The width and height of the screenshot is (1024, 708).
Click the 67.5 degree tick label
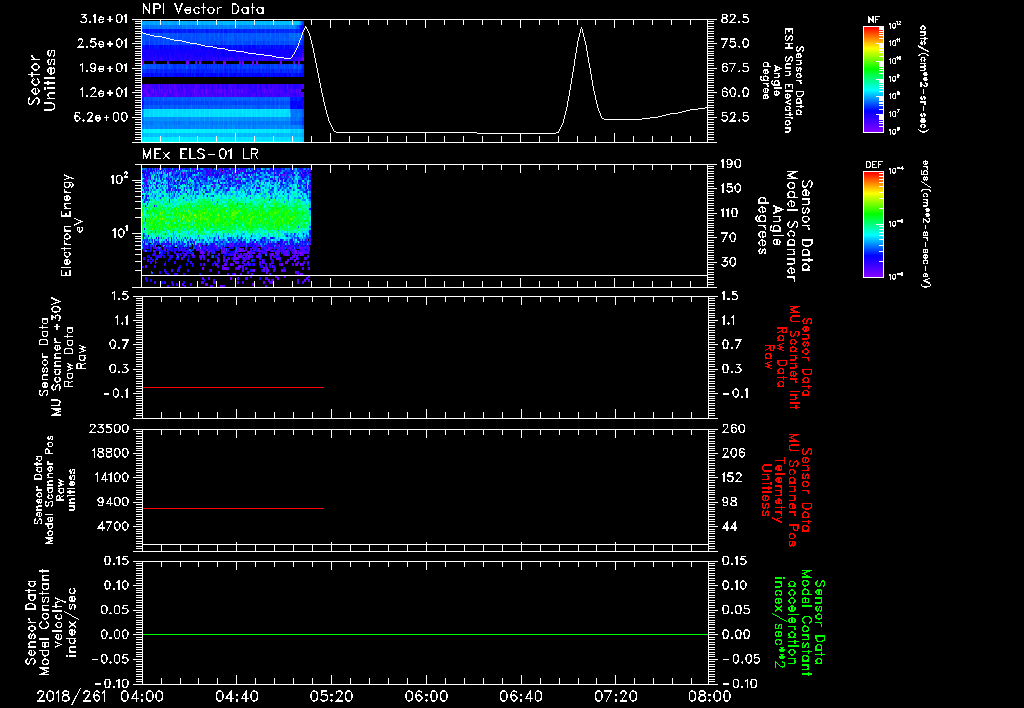click(736, 68)
